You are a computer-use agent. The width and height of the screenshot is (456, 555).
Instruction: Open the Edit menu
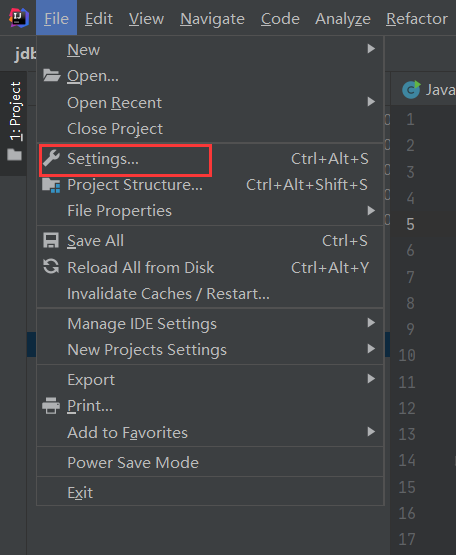tap(99, 18)
